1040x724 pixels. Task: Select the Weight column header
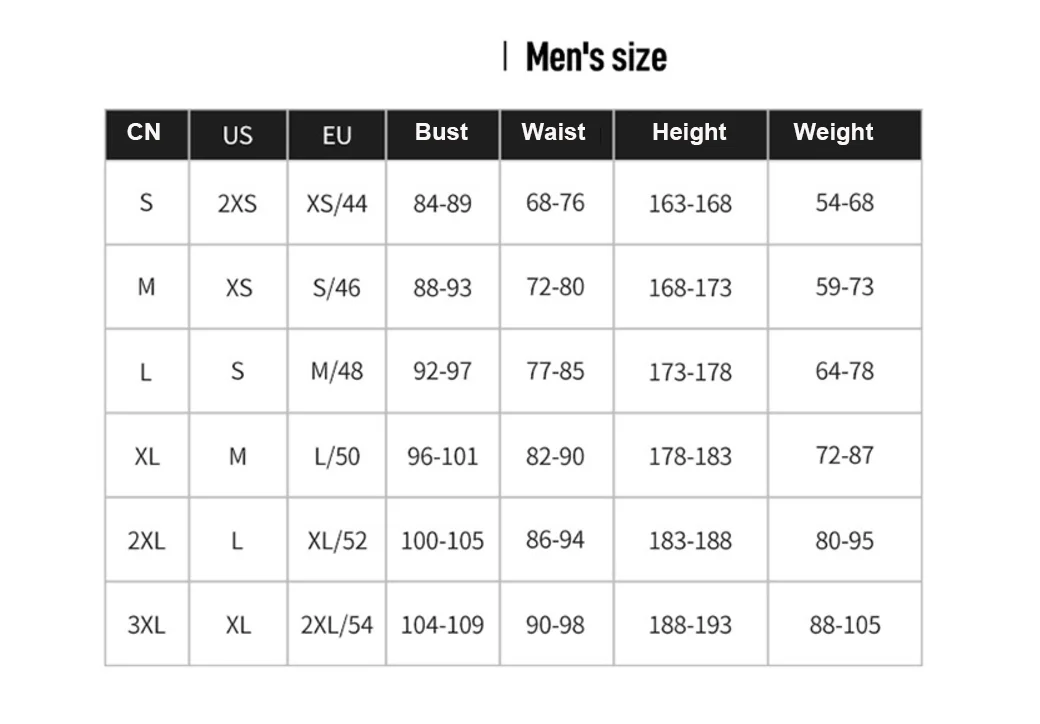point(833,133)
